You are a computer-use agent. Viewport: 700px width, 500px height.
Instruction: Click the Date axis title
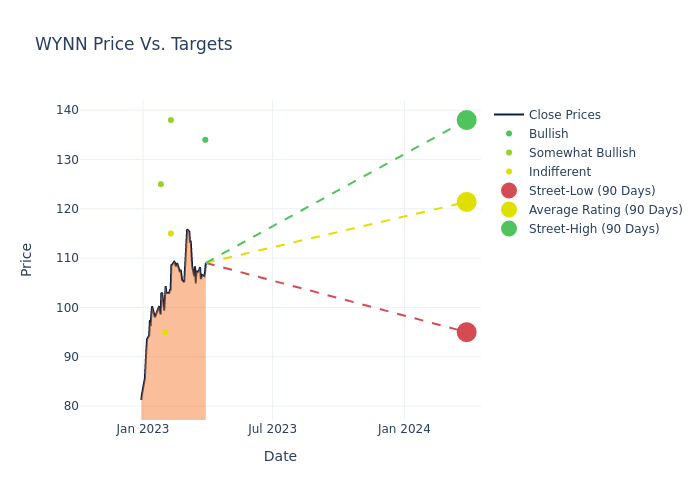coord(280,457)
